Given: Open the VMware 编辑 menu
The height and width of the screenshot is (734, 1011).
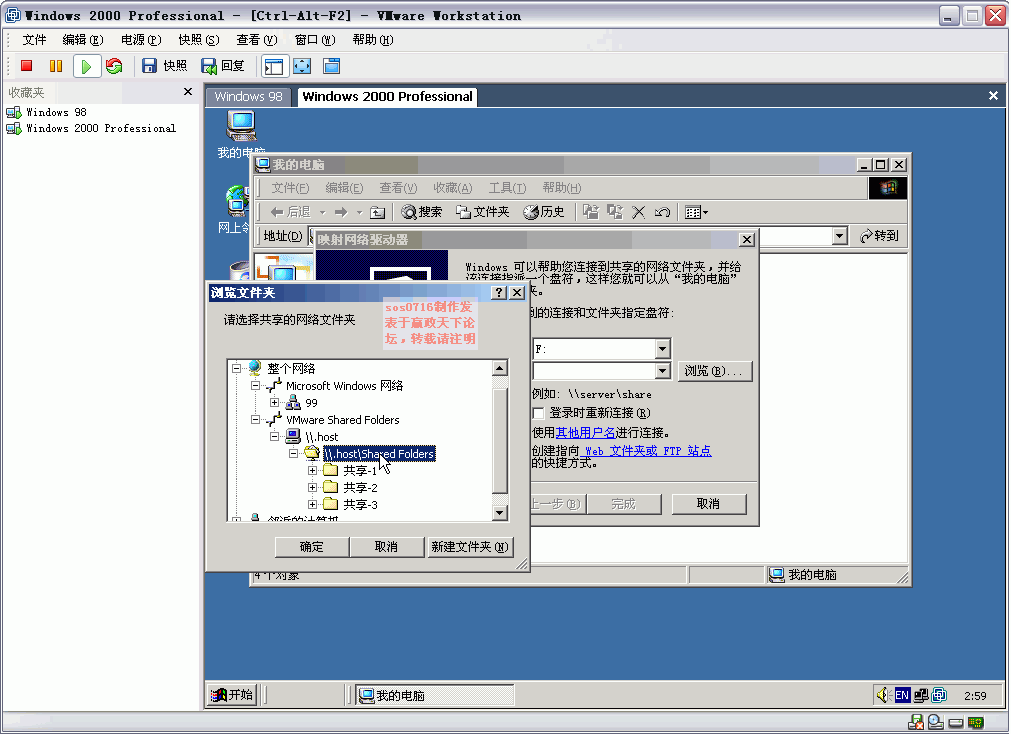Looking at the screenshot, I should click(83, 40).
